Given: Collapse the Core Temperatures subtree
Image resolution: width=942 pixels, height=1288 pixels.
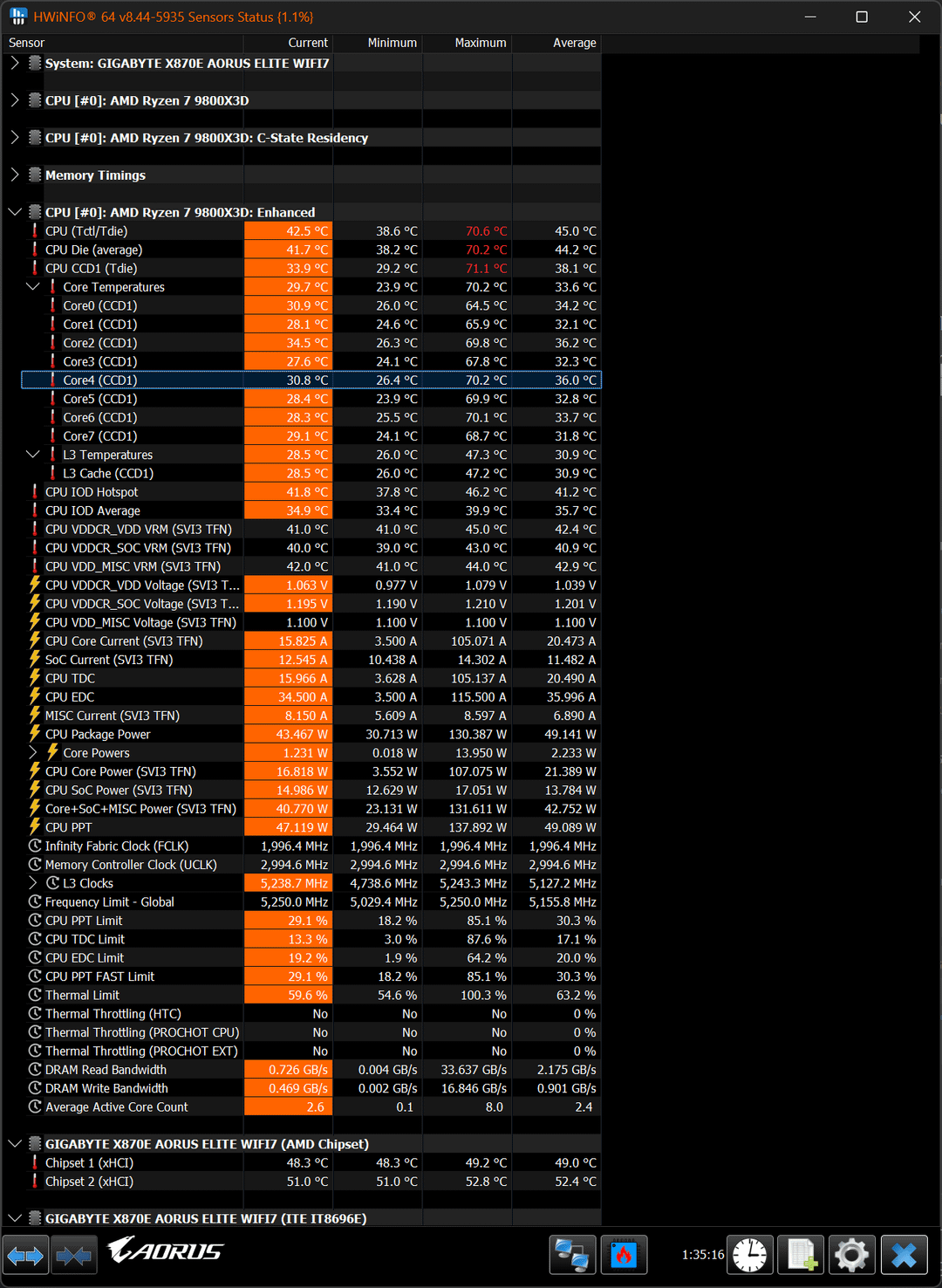Looking at the screenshot, I should (33, 287).
